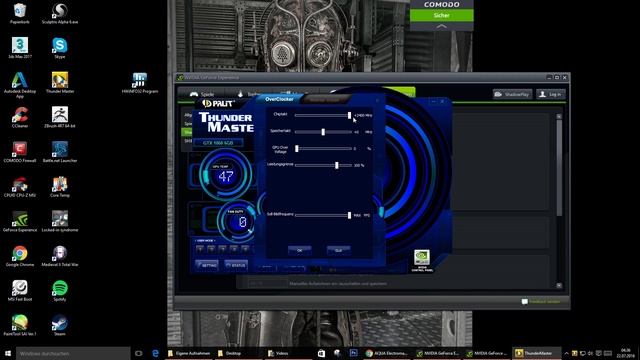Open the CPUID CPU-Z MSI shortcut
Viewport: 640px width, 360px height.
(20, 187)
